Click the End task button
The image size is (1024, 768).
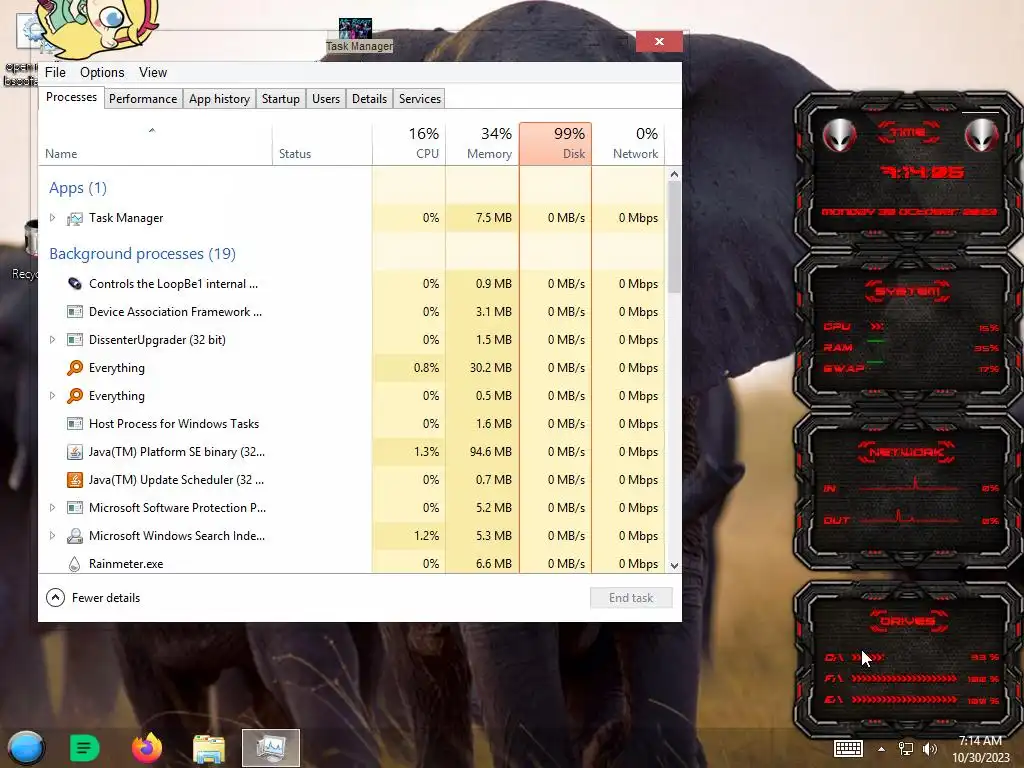point(631,598)
